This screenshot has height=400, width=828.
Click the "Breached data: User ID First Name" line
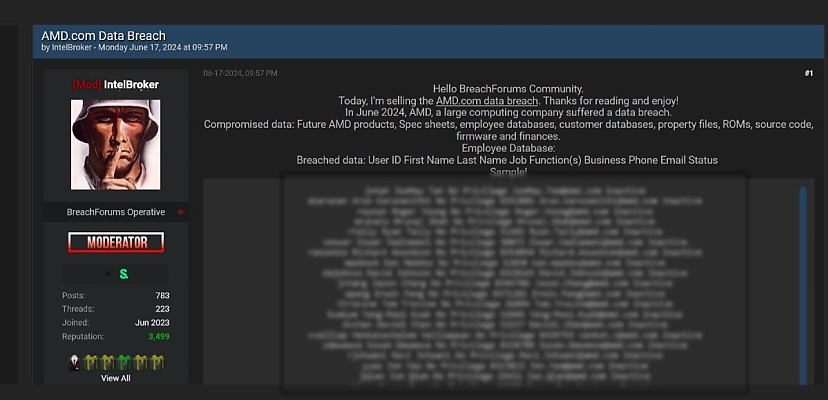pyautogui.click(x=507, y=160)
